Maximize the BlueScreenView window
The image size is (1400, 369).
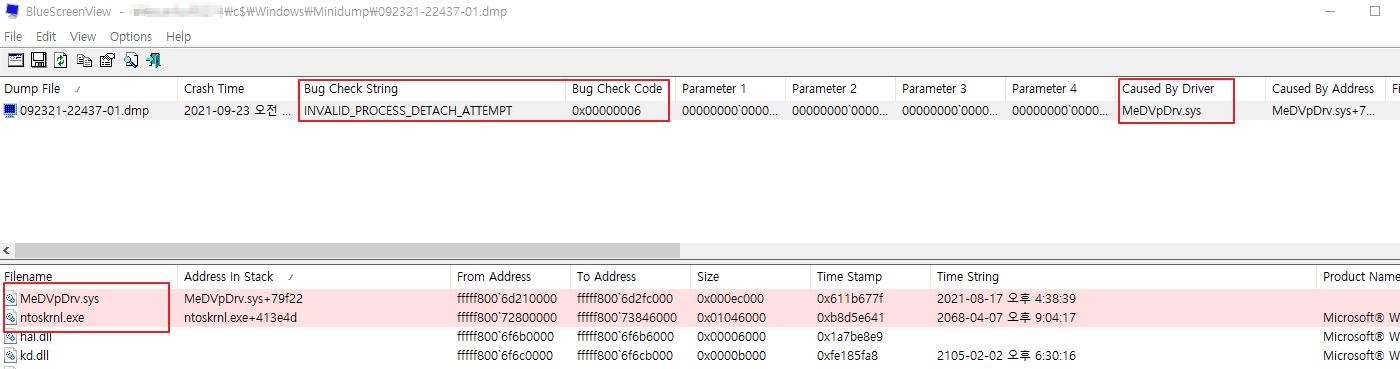point(1374,12)
